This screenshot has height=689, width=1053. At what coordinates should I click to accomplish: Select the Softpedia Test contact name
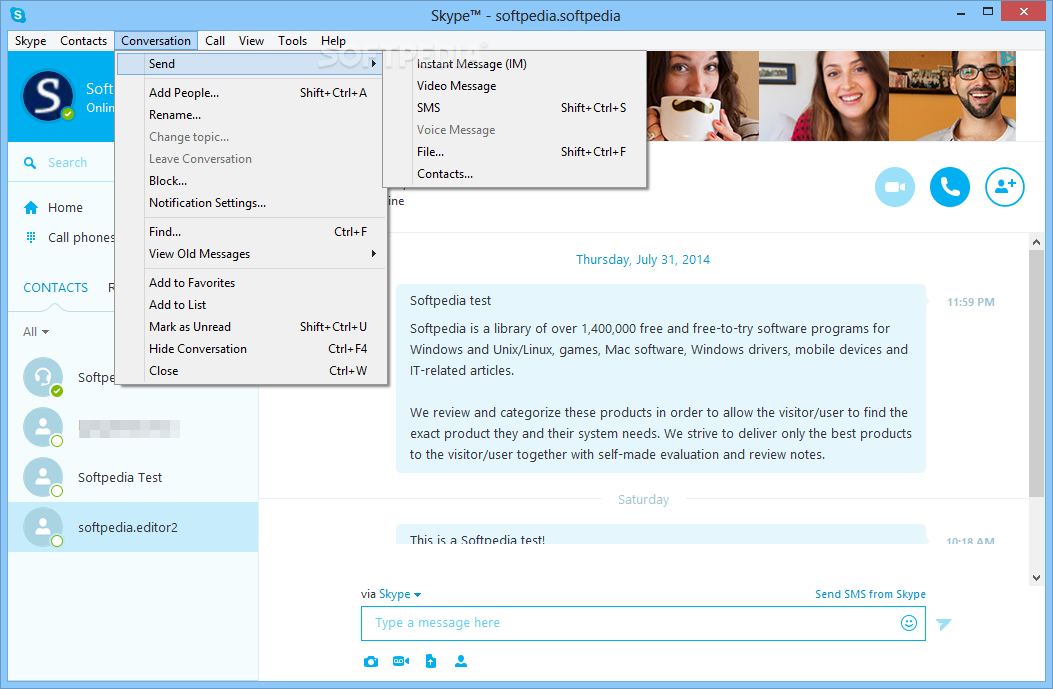tap(120, 477)
